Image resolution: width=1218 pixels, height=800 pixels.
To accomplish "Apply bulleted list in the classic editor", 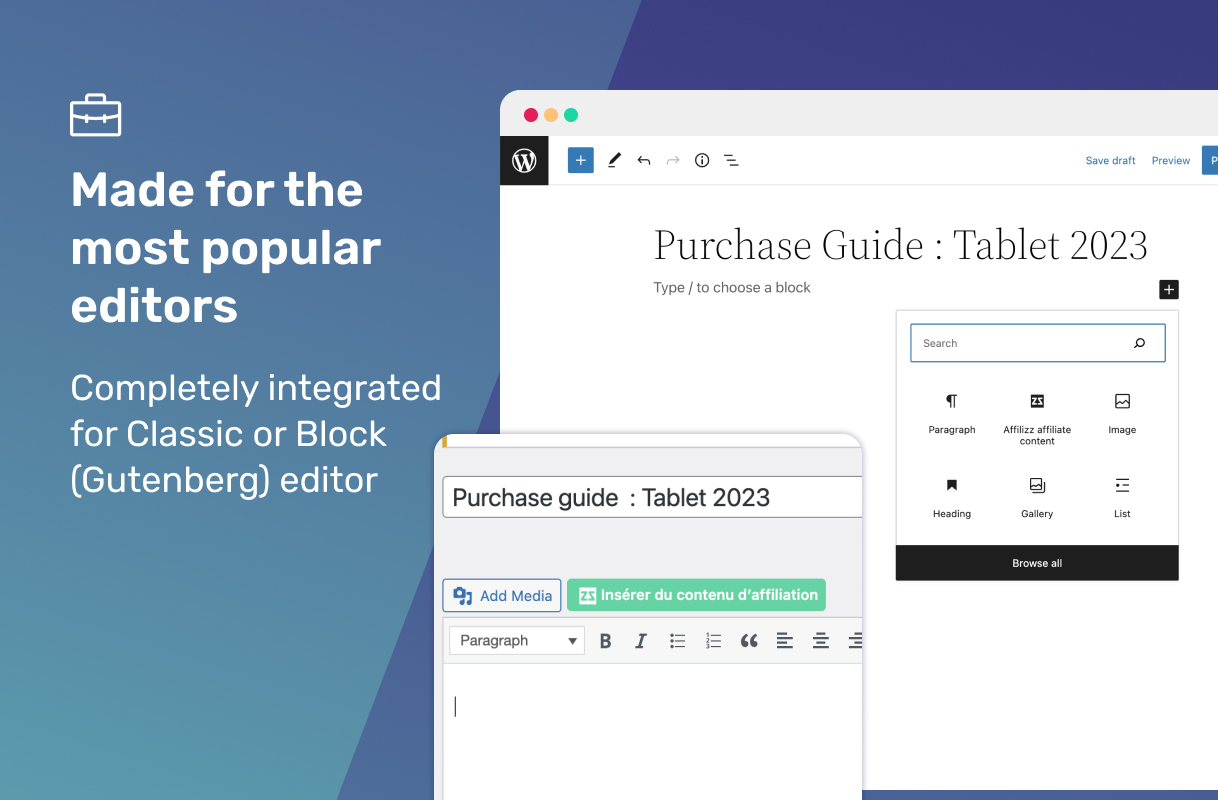I will (x=677, y=641).
